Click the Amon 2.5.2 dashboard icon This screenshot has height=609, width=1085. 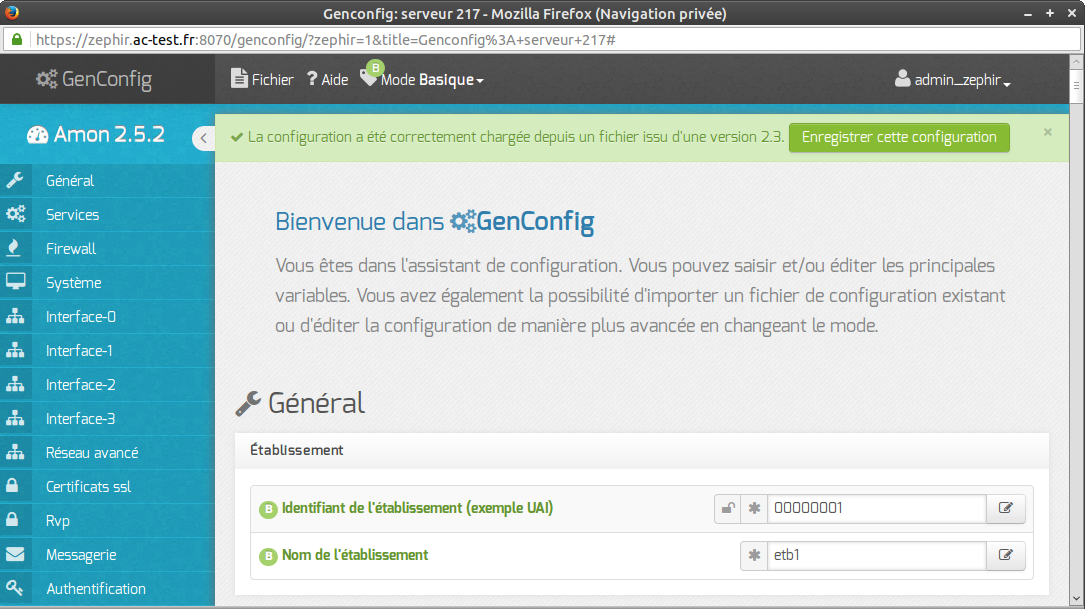pyautogui.click(x=37, y=135)
